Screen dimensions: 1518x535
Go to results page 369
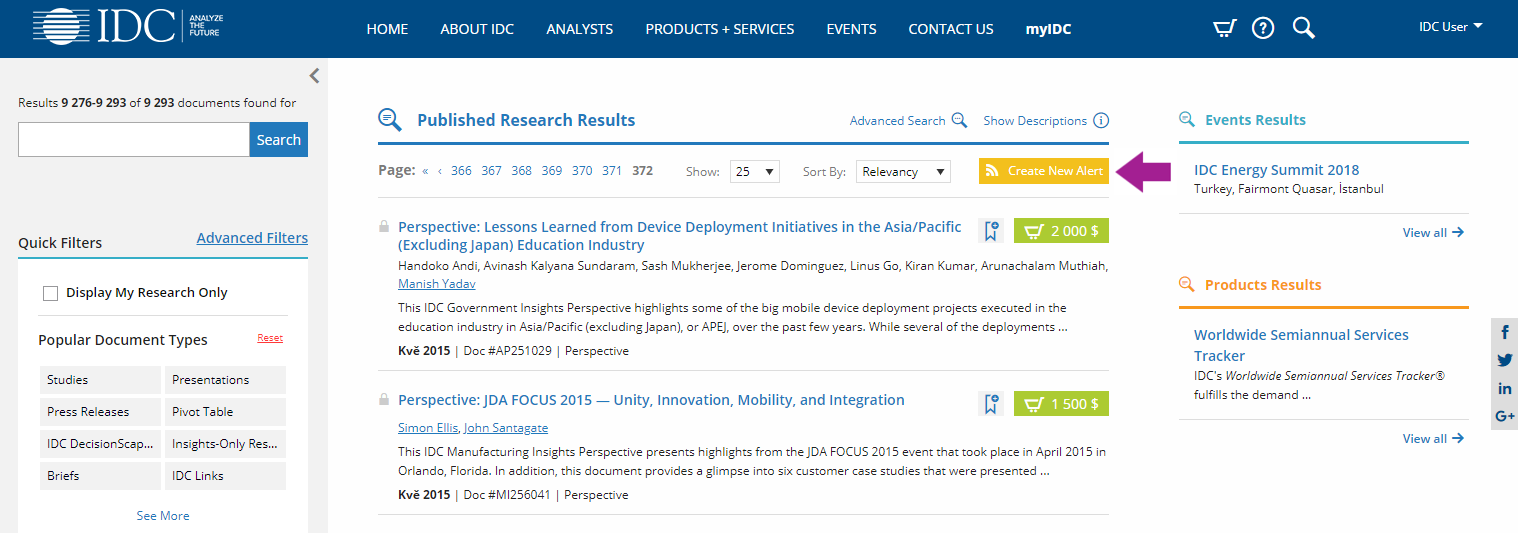[x=552, y=171]
